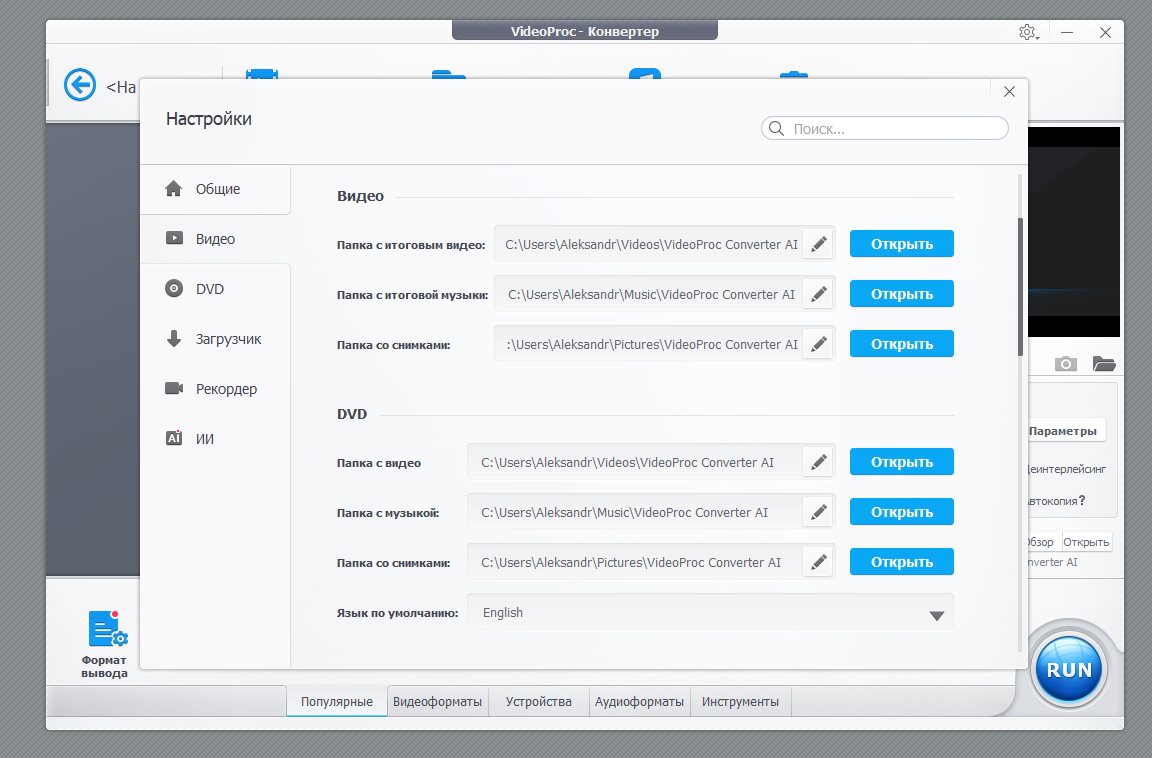
Task: Edit DVD video folder with pencil icon
Action: pos(819,462)
